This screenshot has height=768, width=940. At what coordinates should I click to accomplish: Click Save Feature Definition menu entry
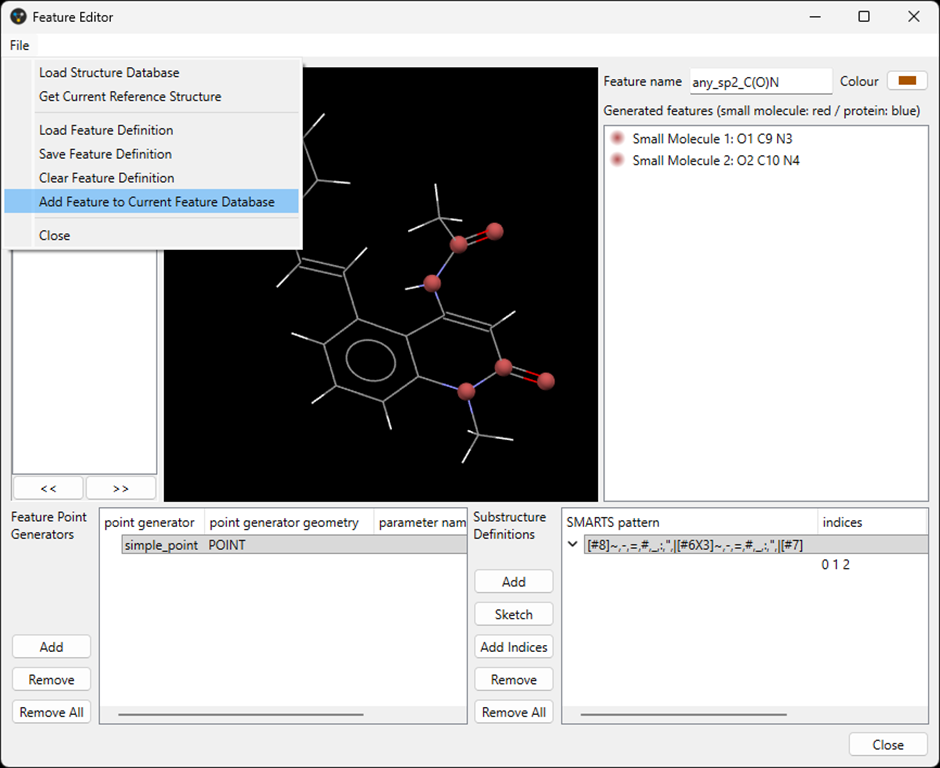105,154
